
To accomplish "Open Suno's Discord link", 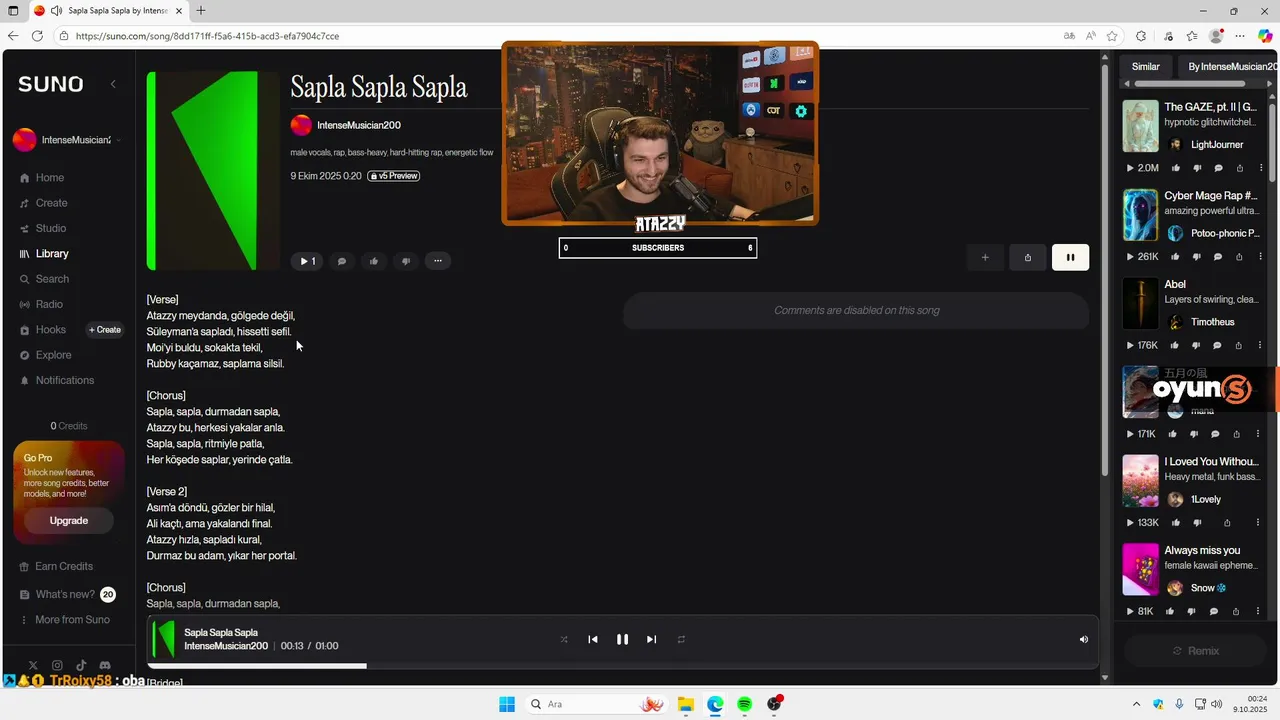I will [x=105, y=665].
